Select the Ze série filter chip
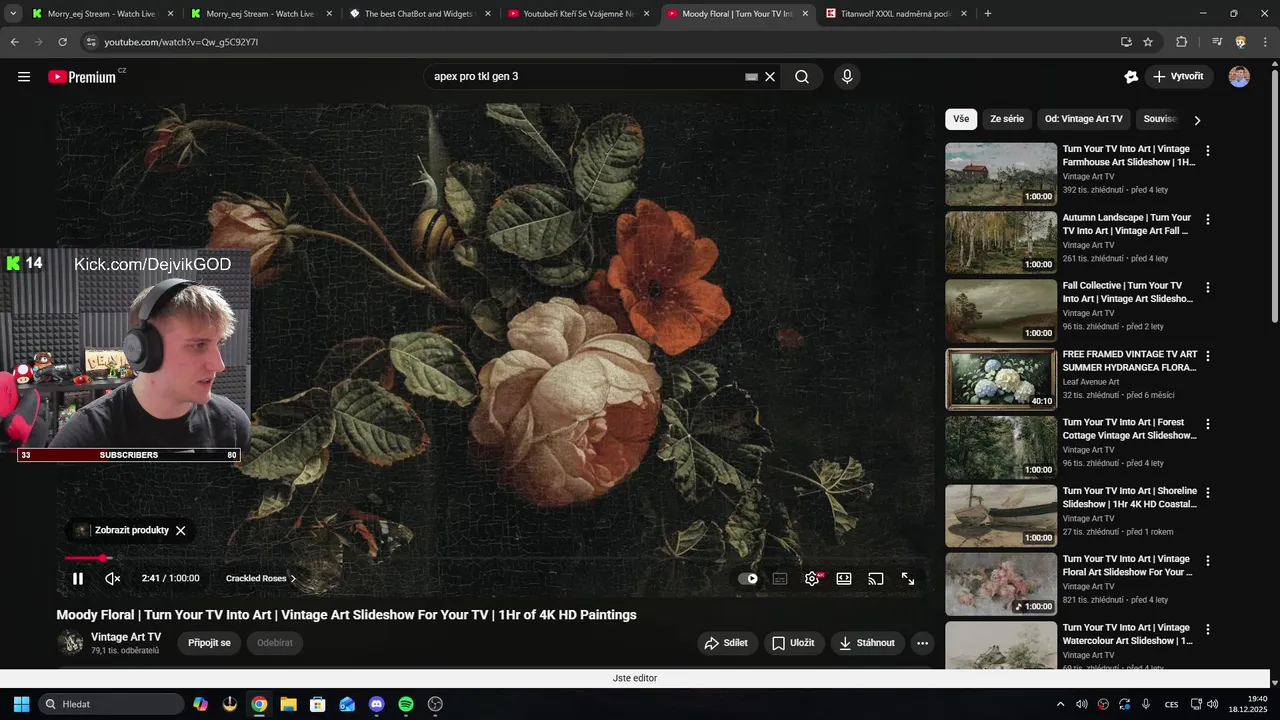Image resolution: width=1280 pixels, height=720 pixels. 1007,119
